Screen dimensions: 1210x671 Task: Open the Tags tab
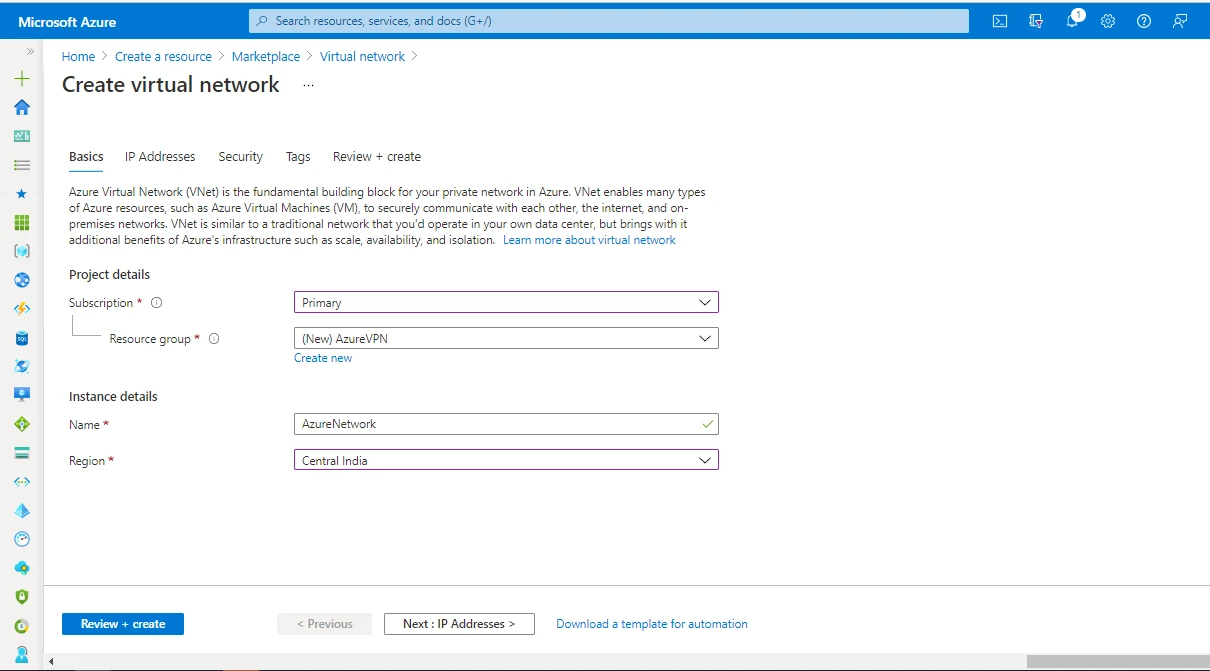coord(297,156)
